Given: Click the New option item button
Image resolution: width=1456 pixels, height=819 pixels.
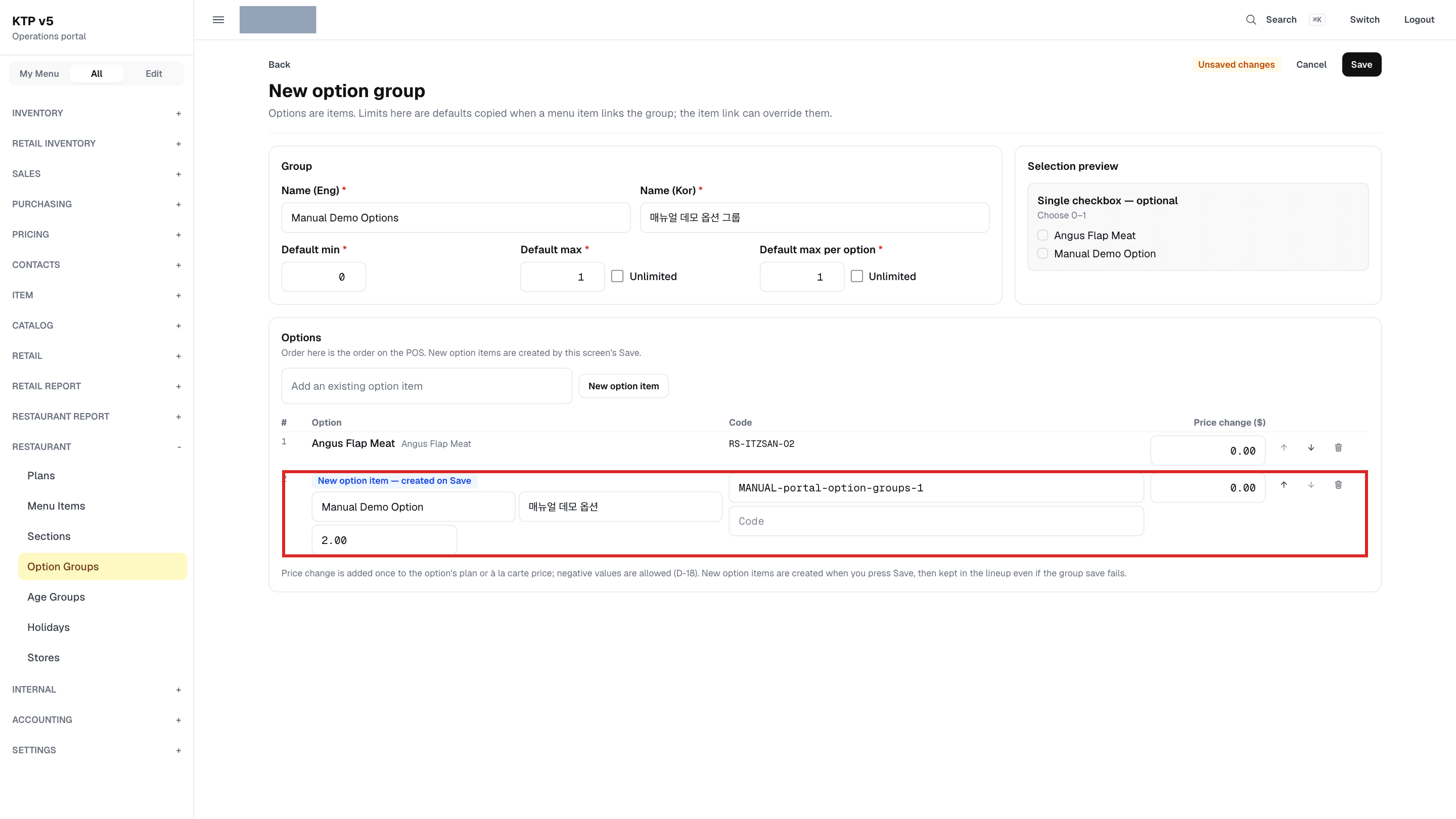Looking at the screenshot, I should point(623,386).
